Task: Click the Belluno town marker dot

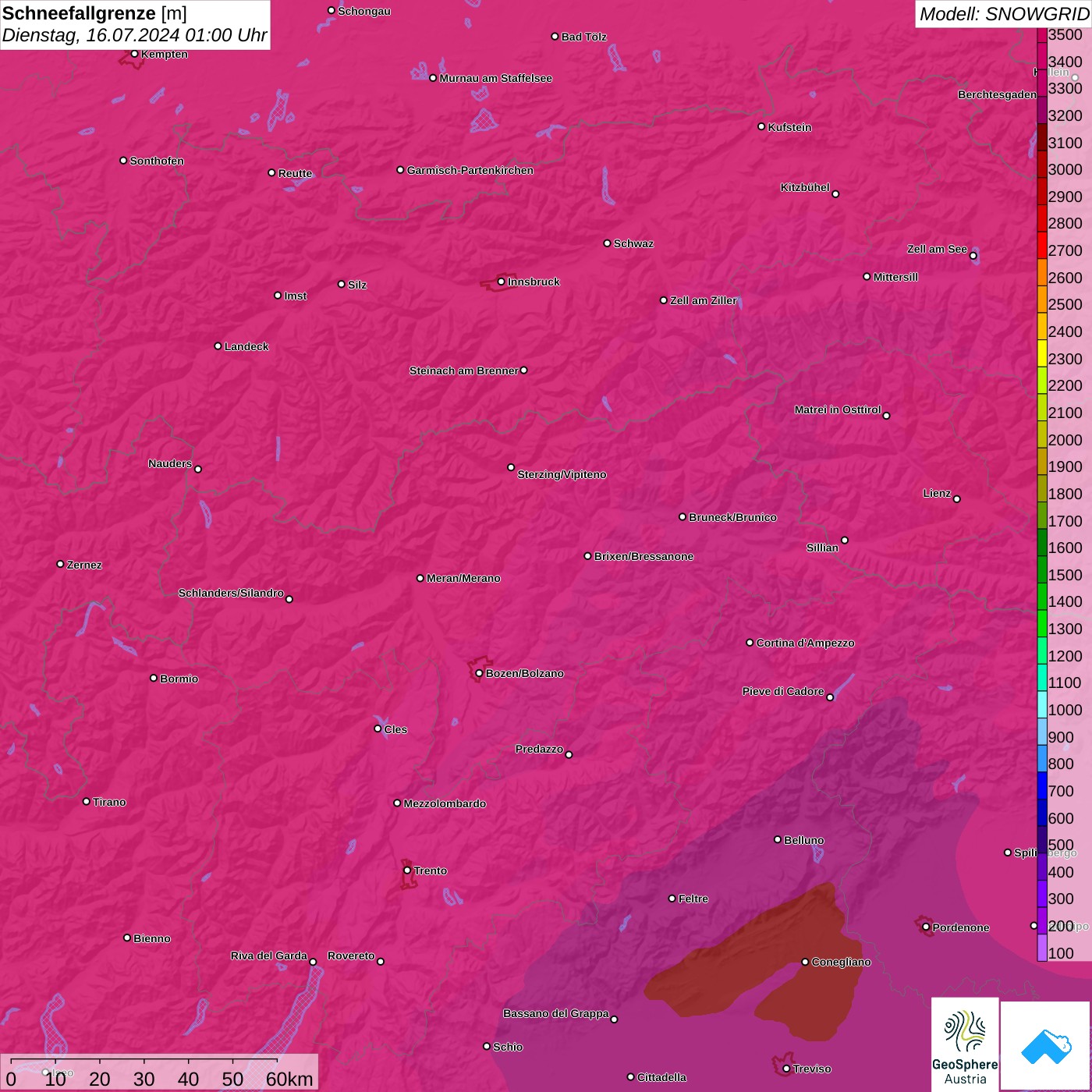Action: click(777, 839)
